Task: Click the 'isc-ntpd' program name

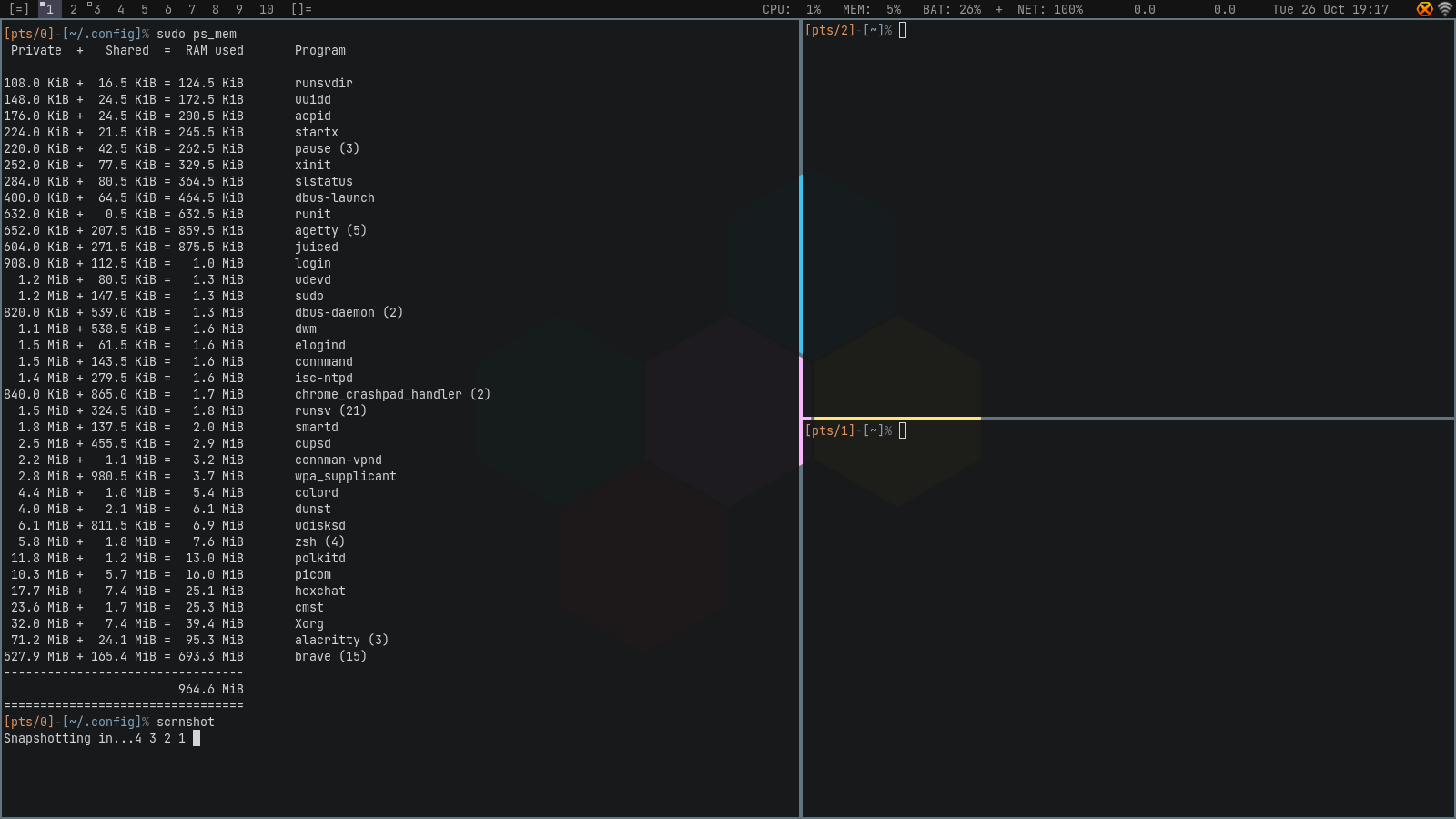Action: (324, 379)
